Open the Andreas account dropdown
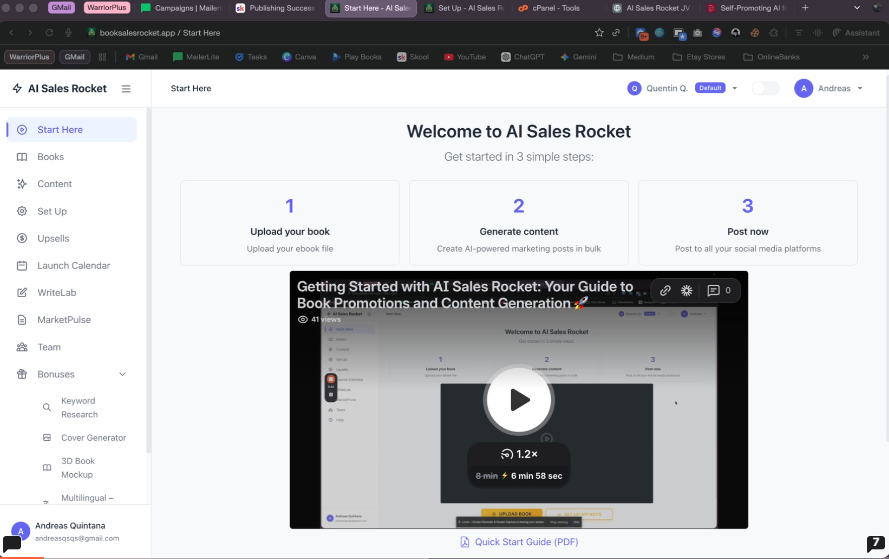Image resolution: width=889 pixels, height=559 pixels. (829, 88)
